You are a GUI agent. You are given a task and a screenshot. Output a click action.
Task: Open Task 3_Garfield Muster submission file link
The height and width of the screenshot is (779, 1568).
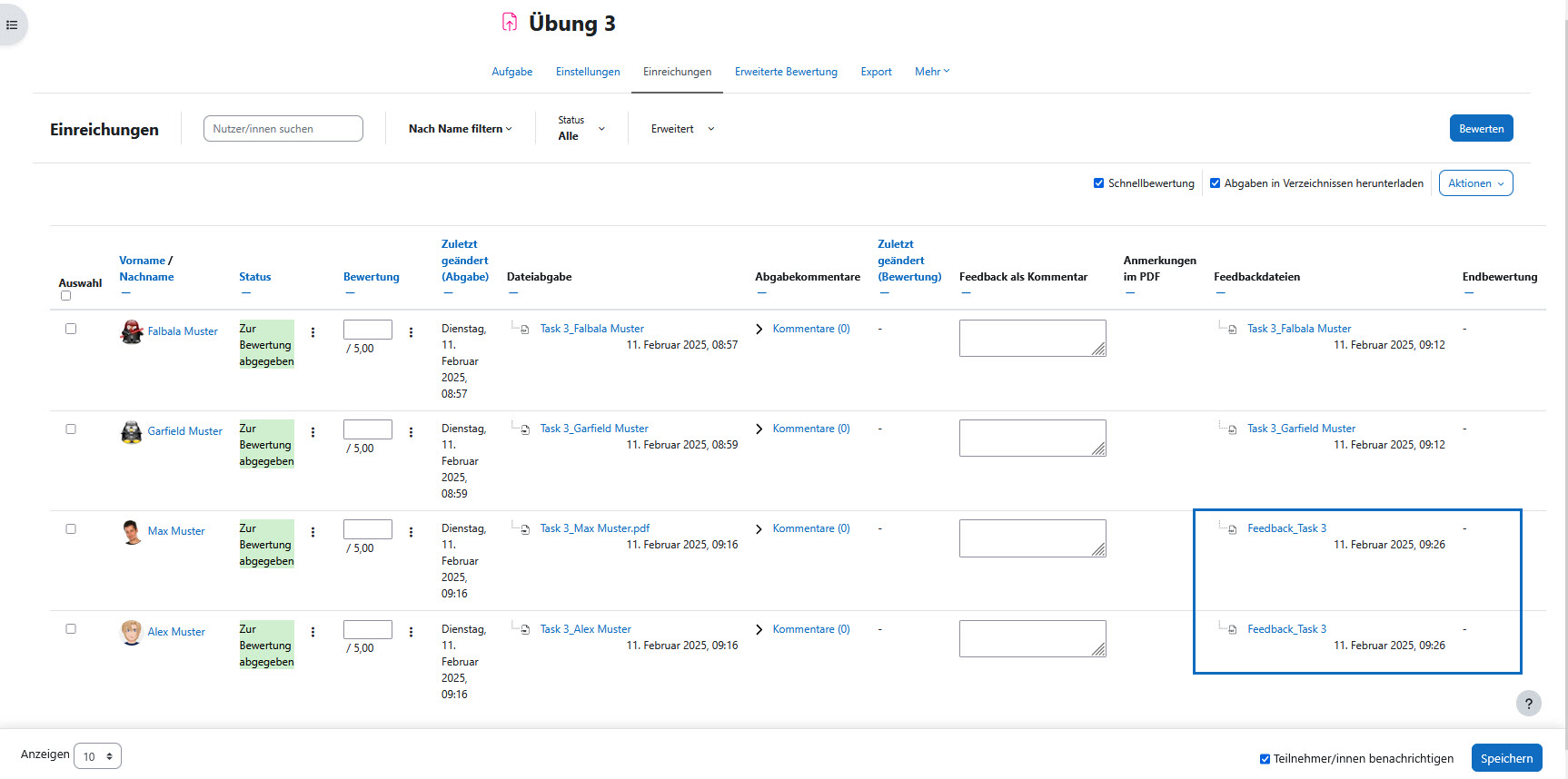click(x=594, y=429)
